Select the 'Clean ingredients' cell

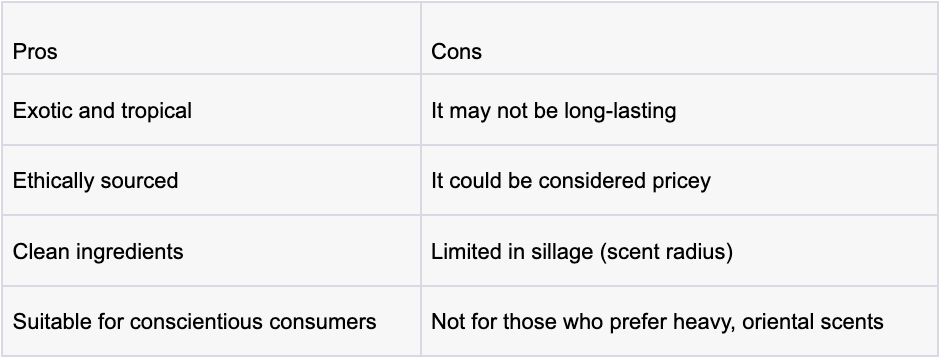[211, 251]
